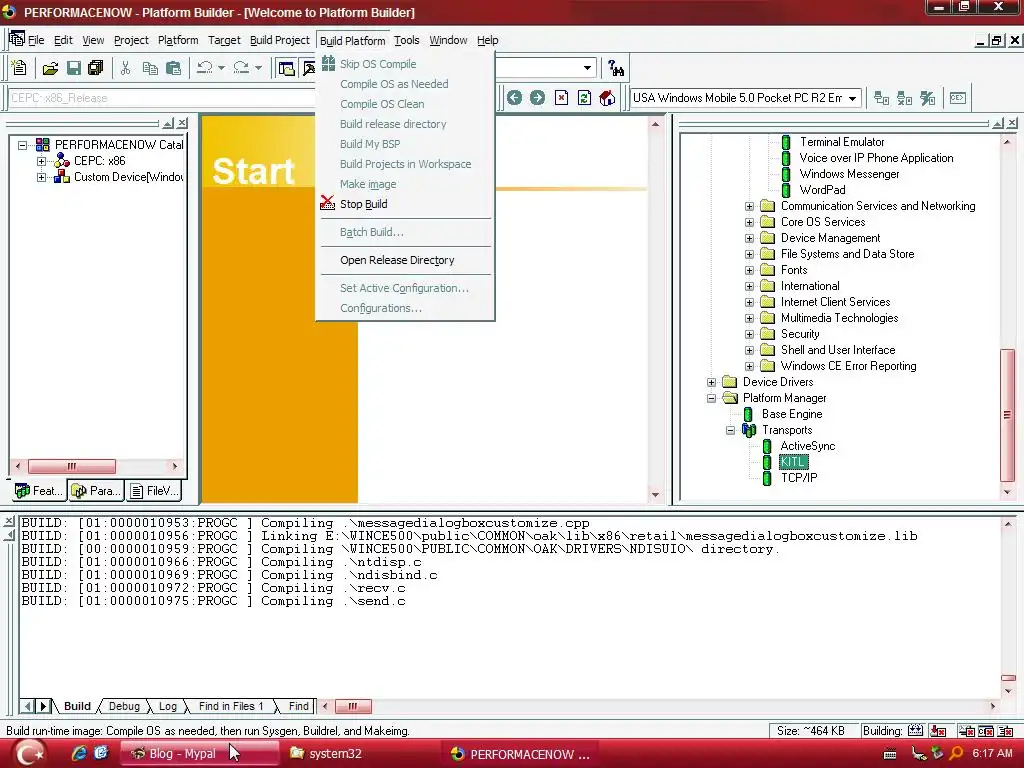Switch to the Debug output tab
The width and height of the screenshot is (1024, 768).
coord(124,706)
